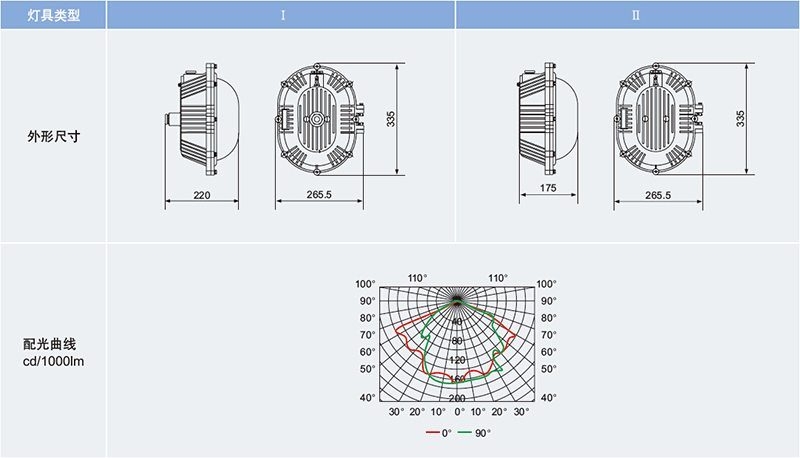Click the left 30° bottom axis label

[x=396, y=412]
